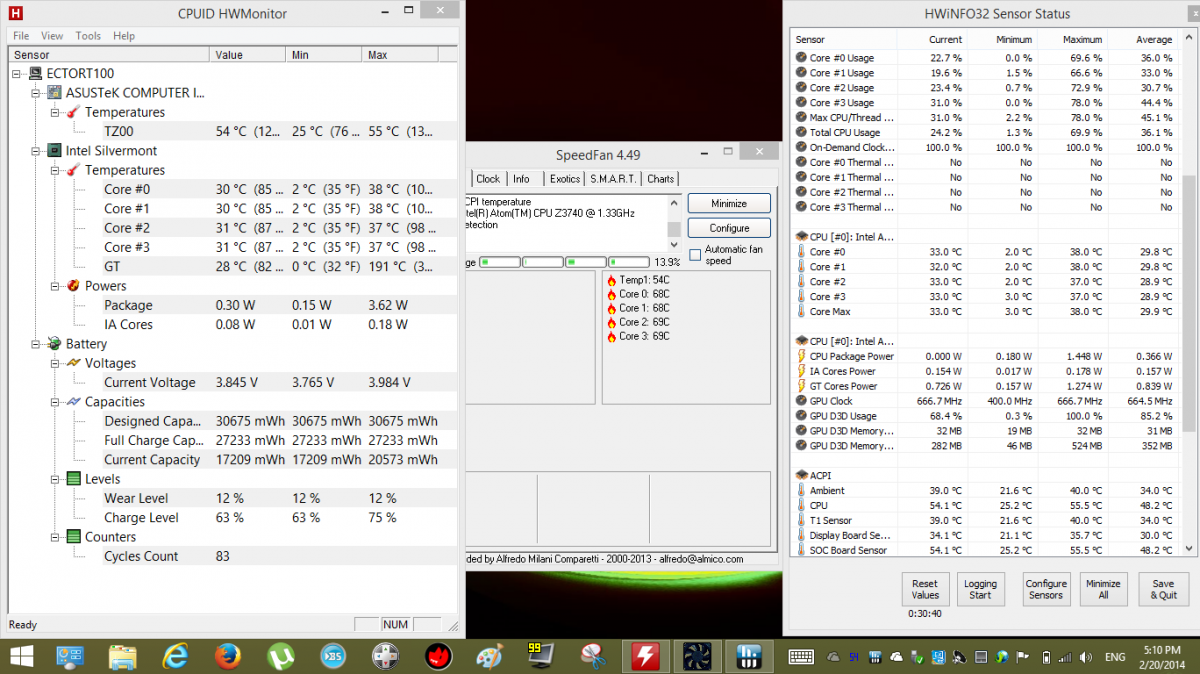Click the motherboard icon beside ASUSTeK COMPUTER

[55, 93]
